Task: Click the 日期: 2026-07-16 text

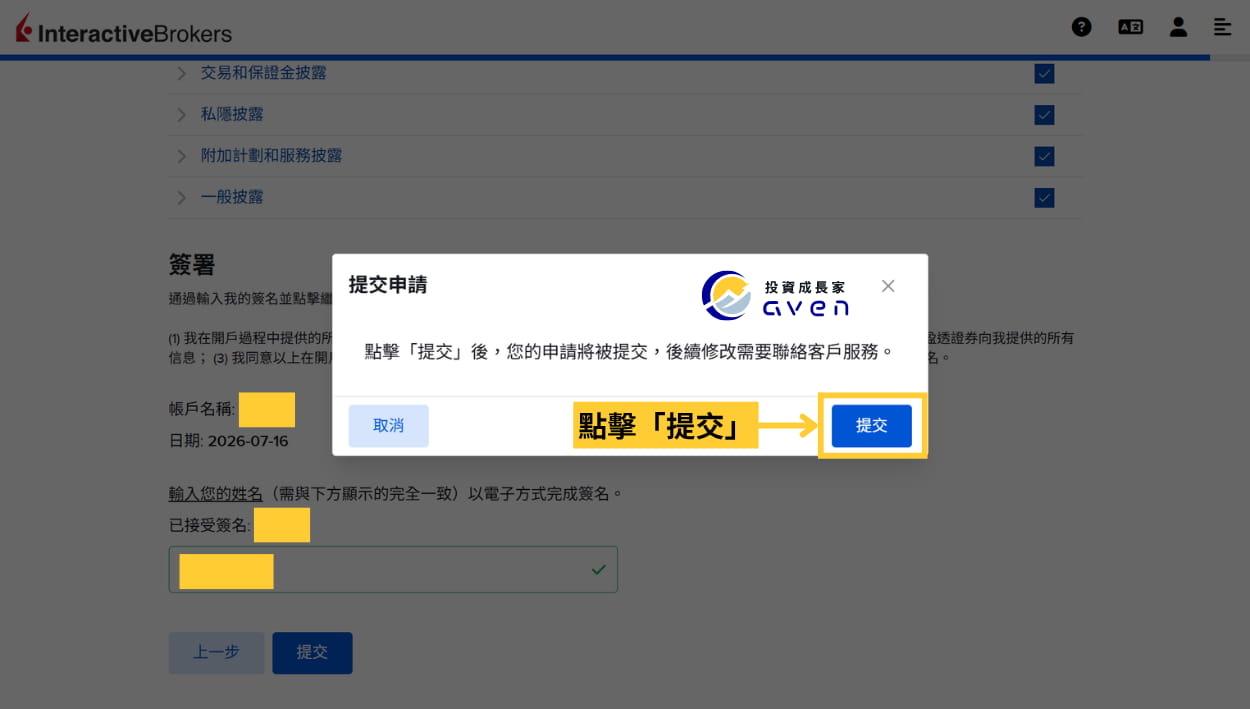Action: tap(228, 441)
